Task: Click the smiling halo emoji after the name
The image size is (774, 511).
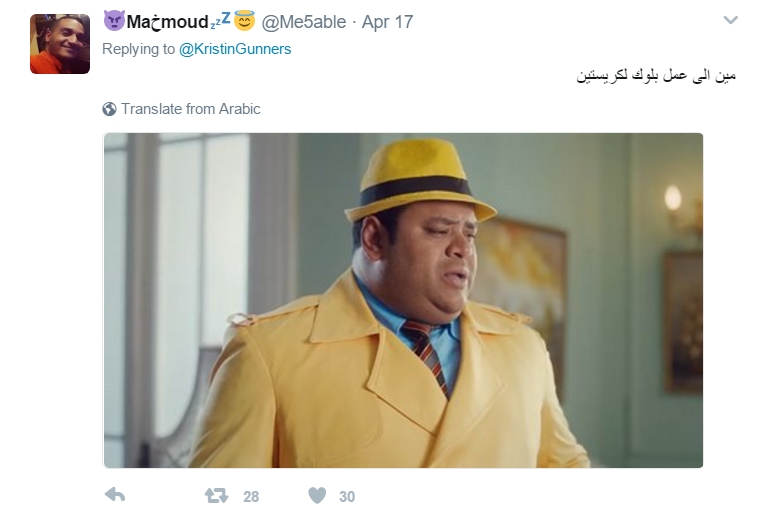Action: click(244, 21)
